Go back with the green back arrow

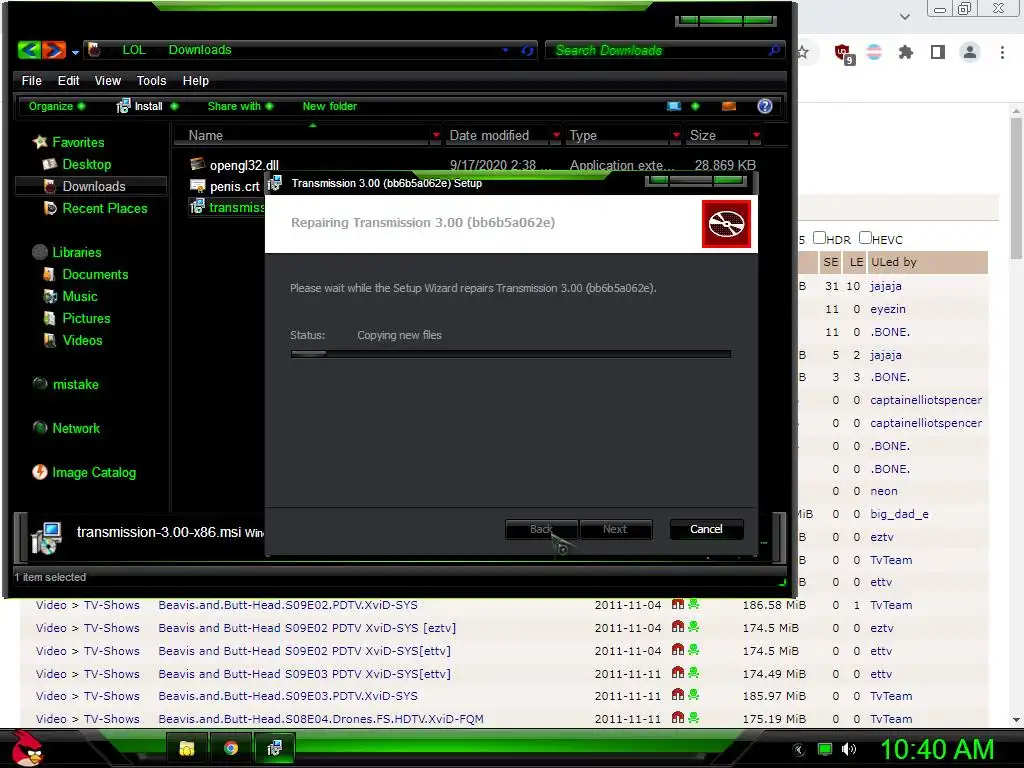click(x=29, y=50)
